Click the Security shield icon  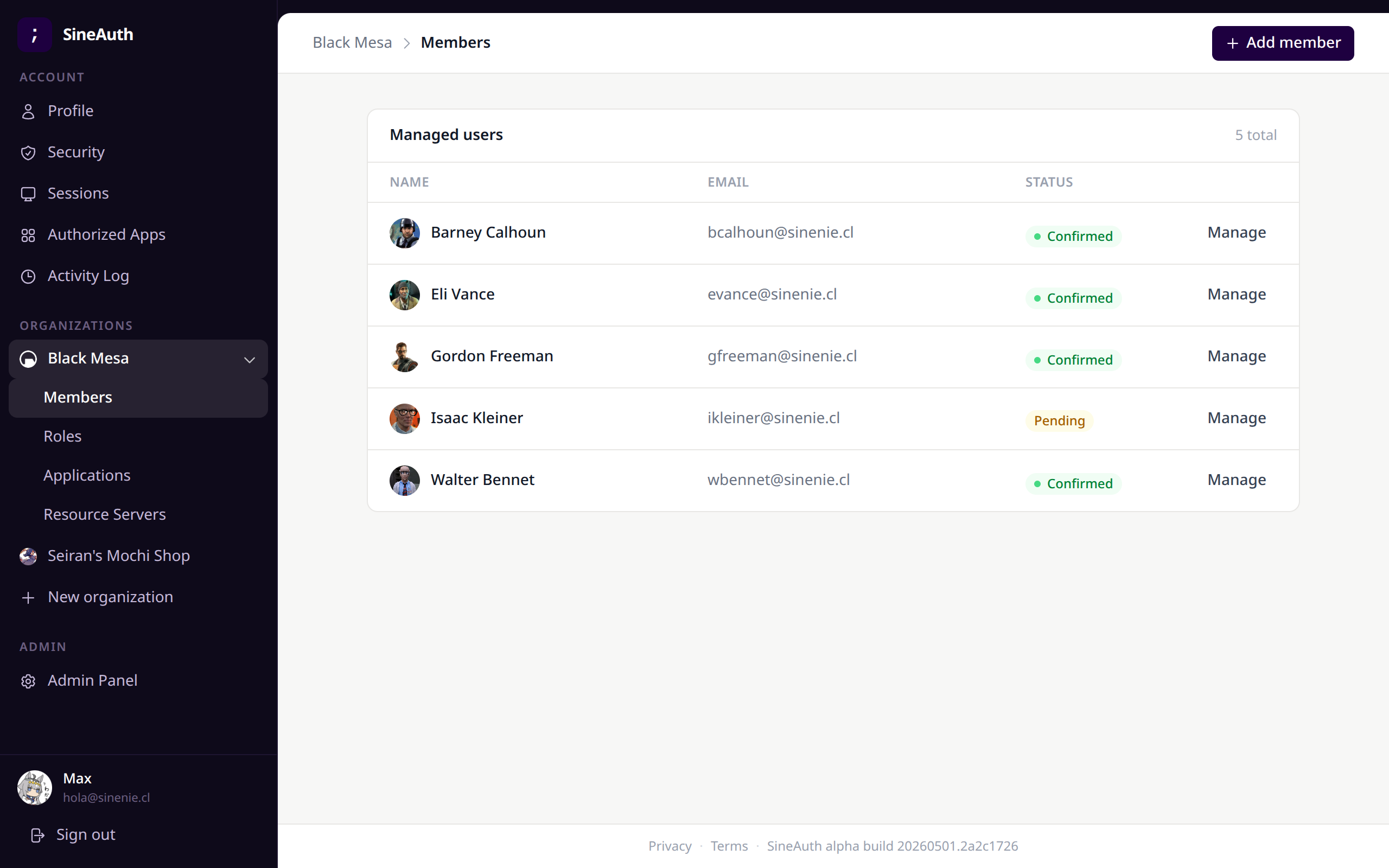click(x=28, y=152)
